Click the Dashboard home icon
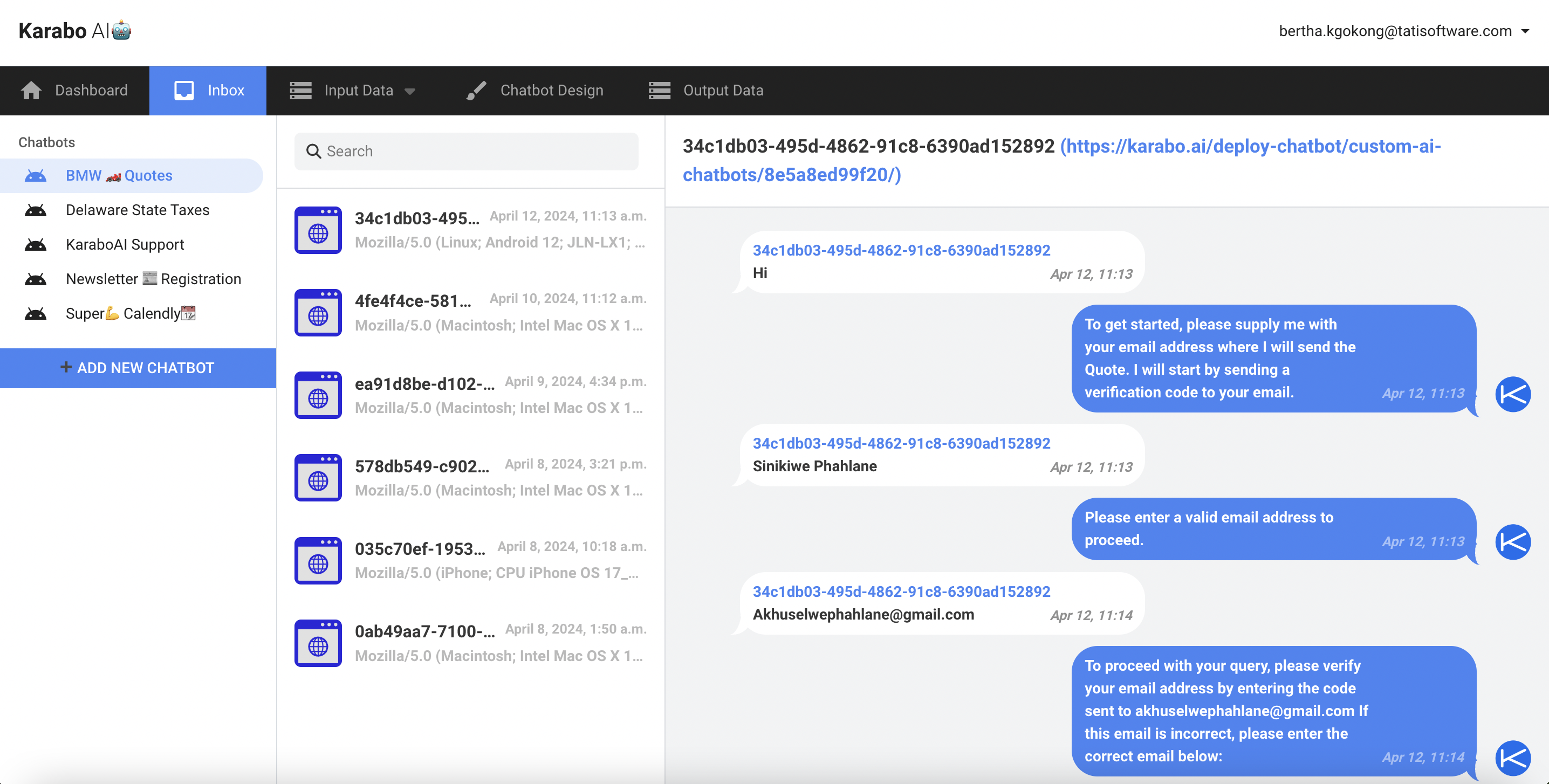 coord(31,90)
